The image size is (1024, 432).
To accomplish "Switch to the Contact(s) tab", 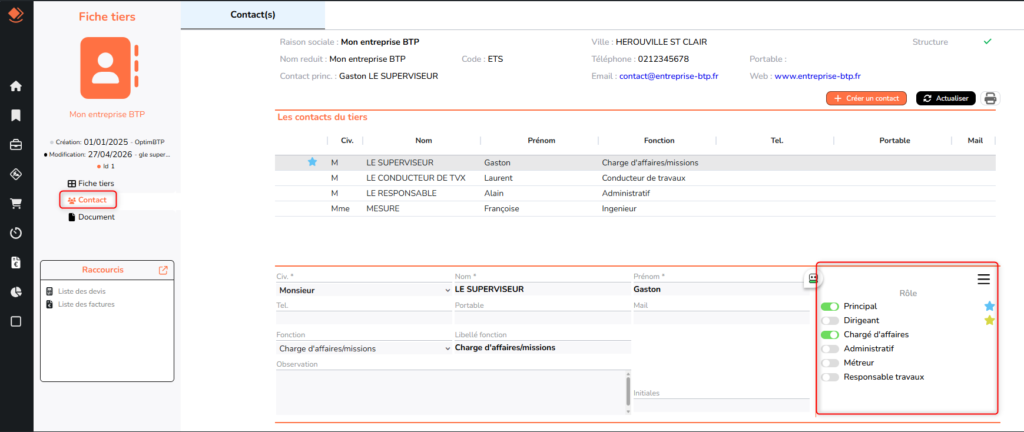I will pyautogui.click(x=253, y=14).
